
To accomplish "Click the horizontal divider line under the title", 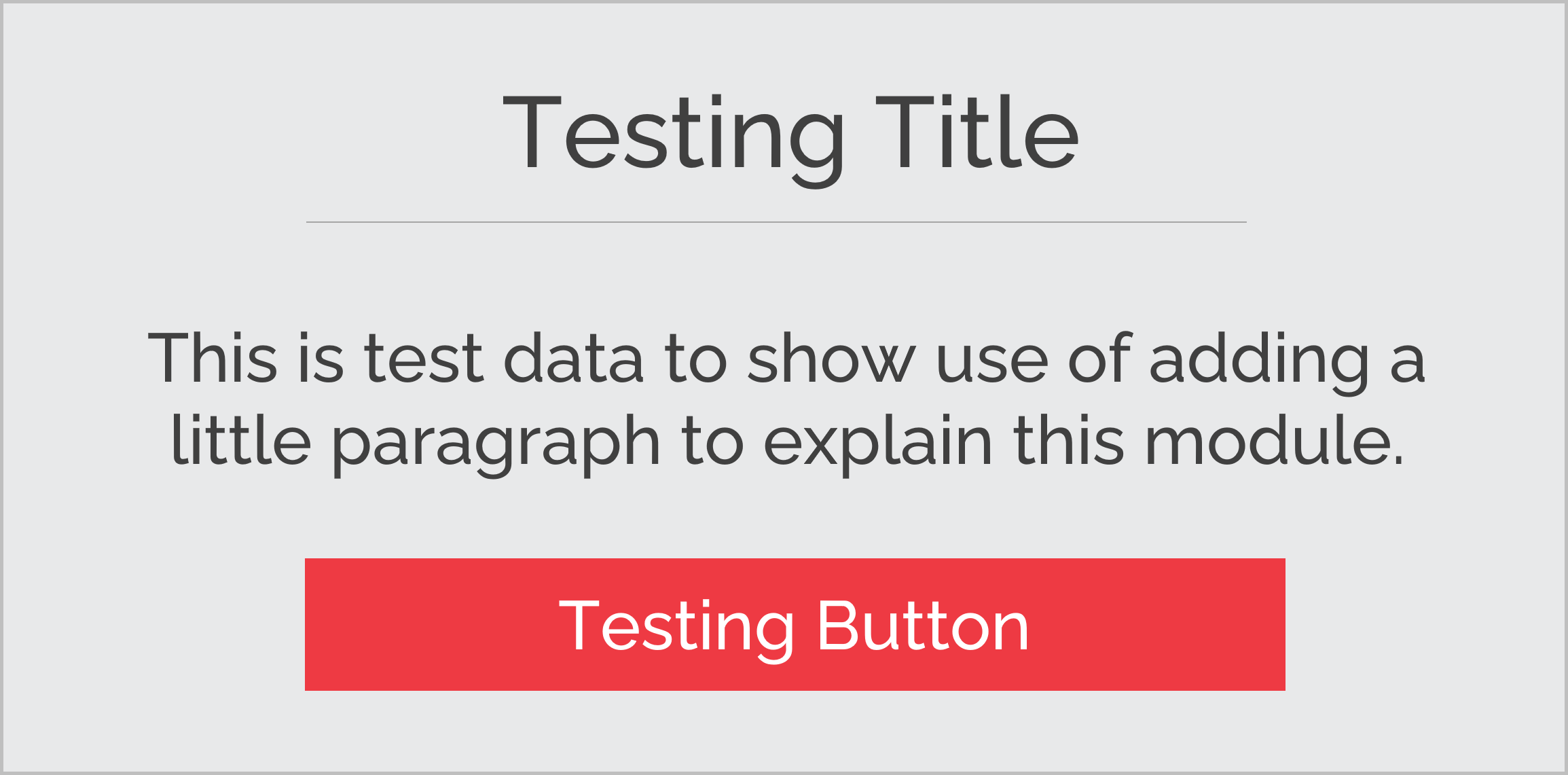I will [x=776, y=222].
